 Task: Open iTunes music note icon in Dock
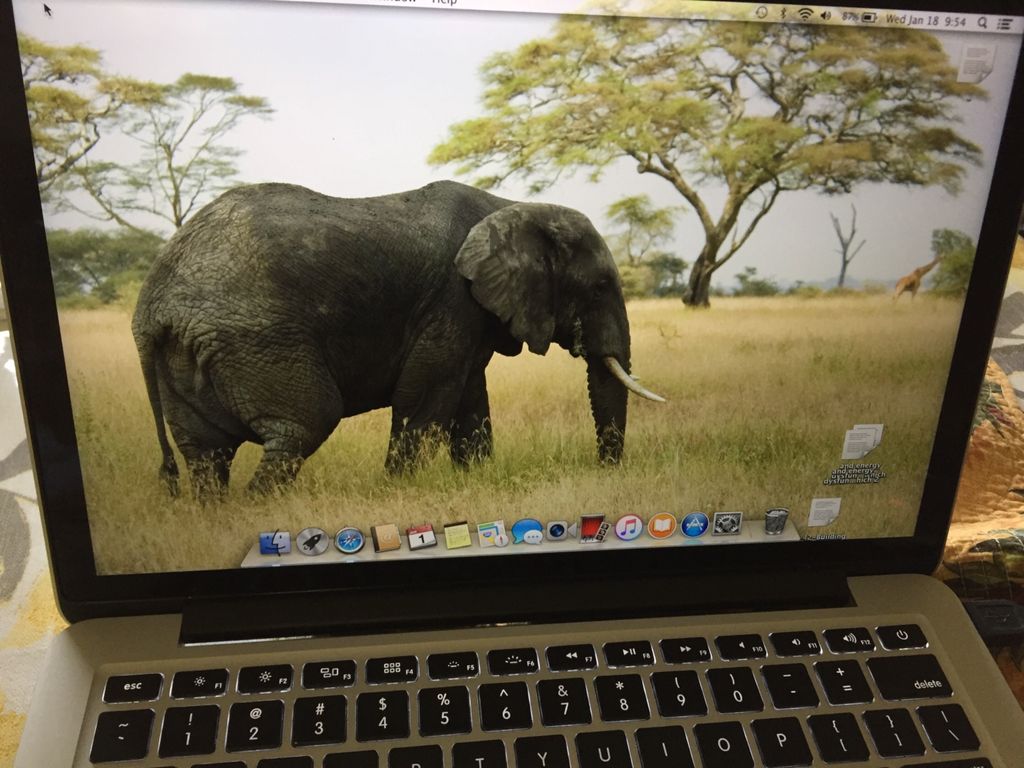pos(628,527)
